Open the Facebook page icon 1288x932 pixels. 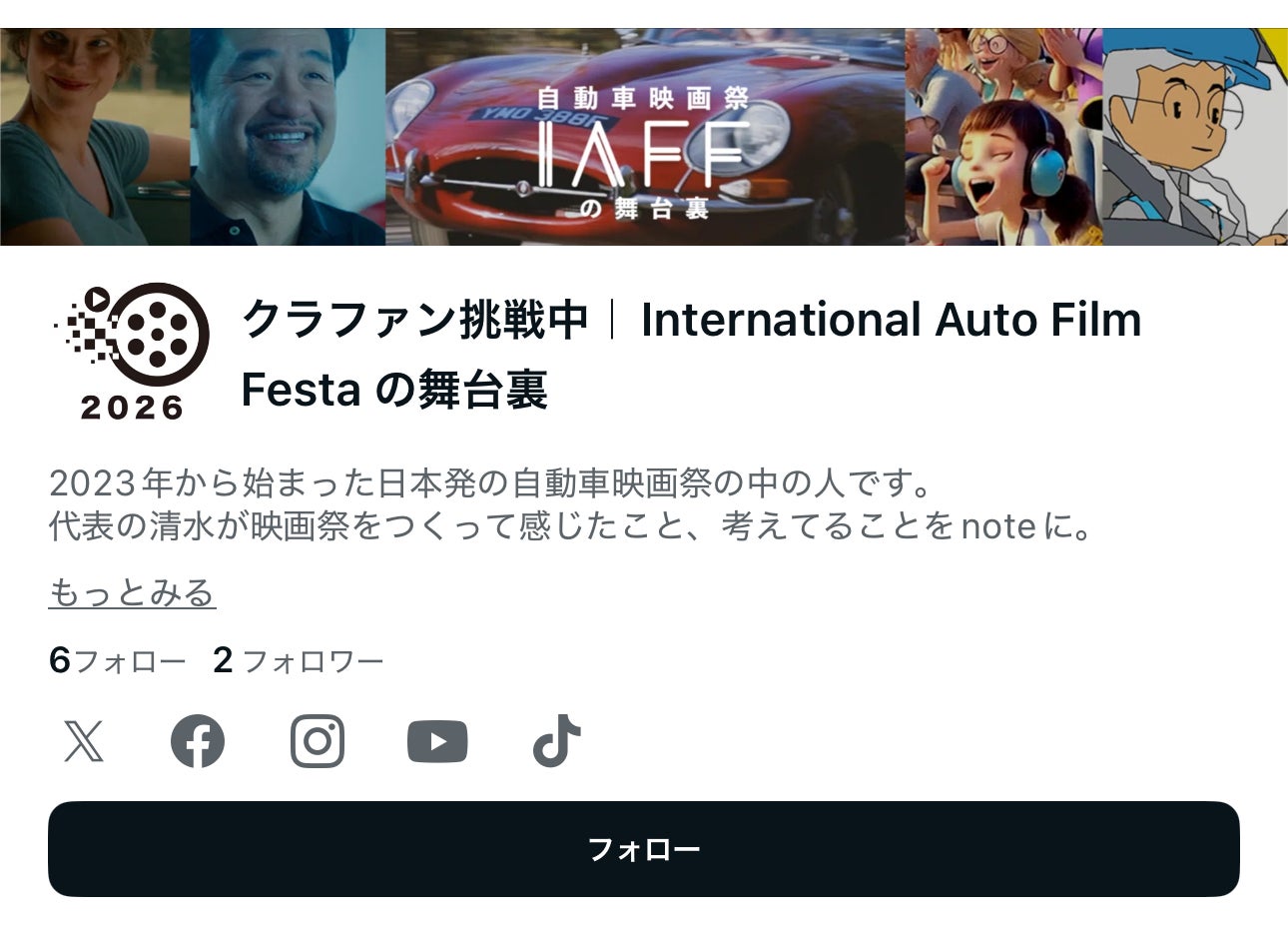[x=198, y=741]
